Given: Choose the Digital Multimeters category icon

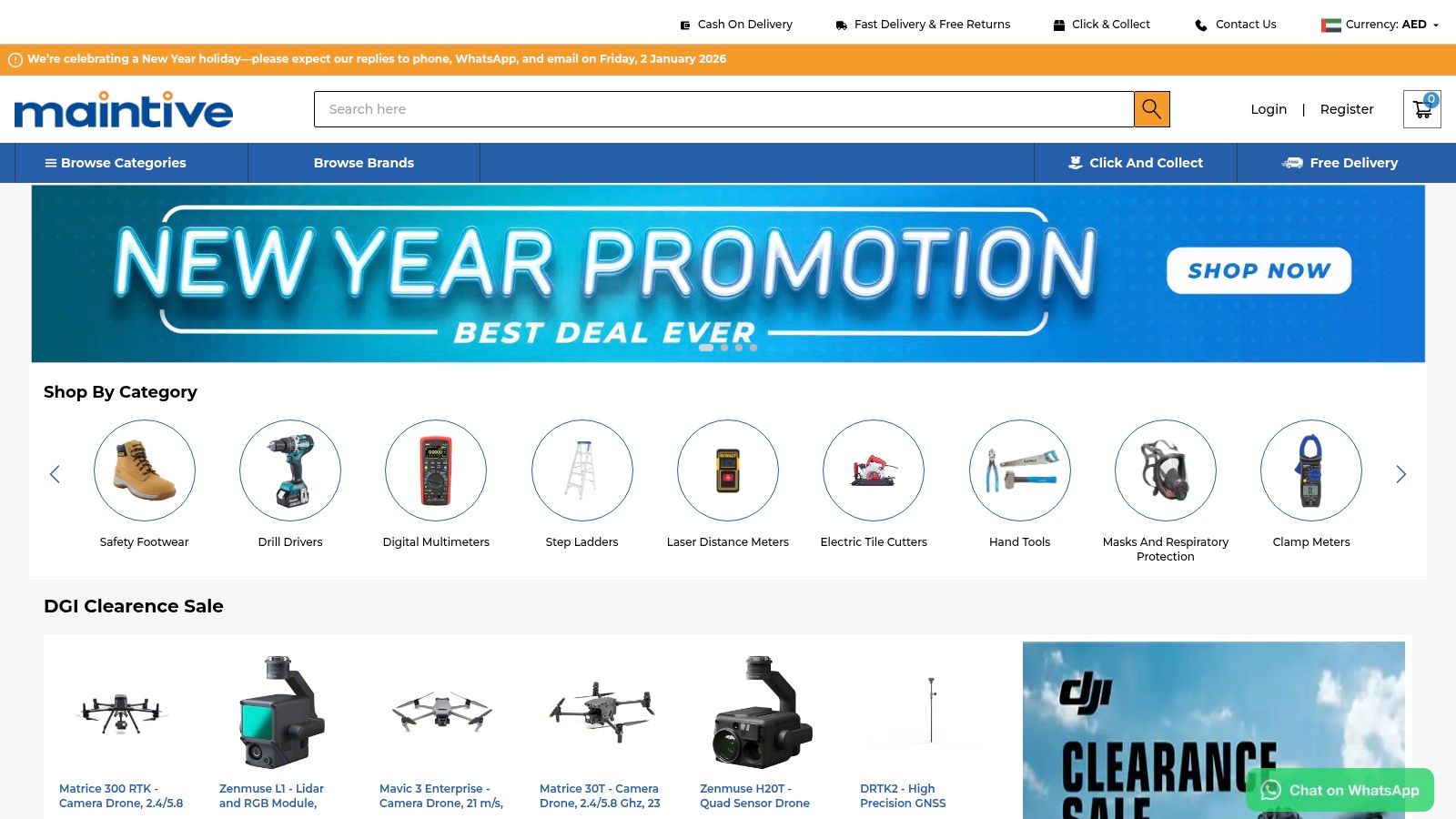Looking at the screenshot, I should 436,470.
